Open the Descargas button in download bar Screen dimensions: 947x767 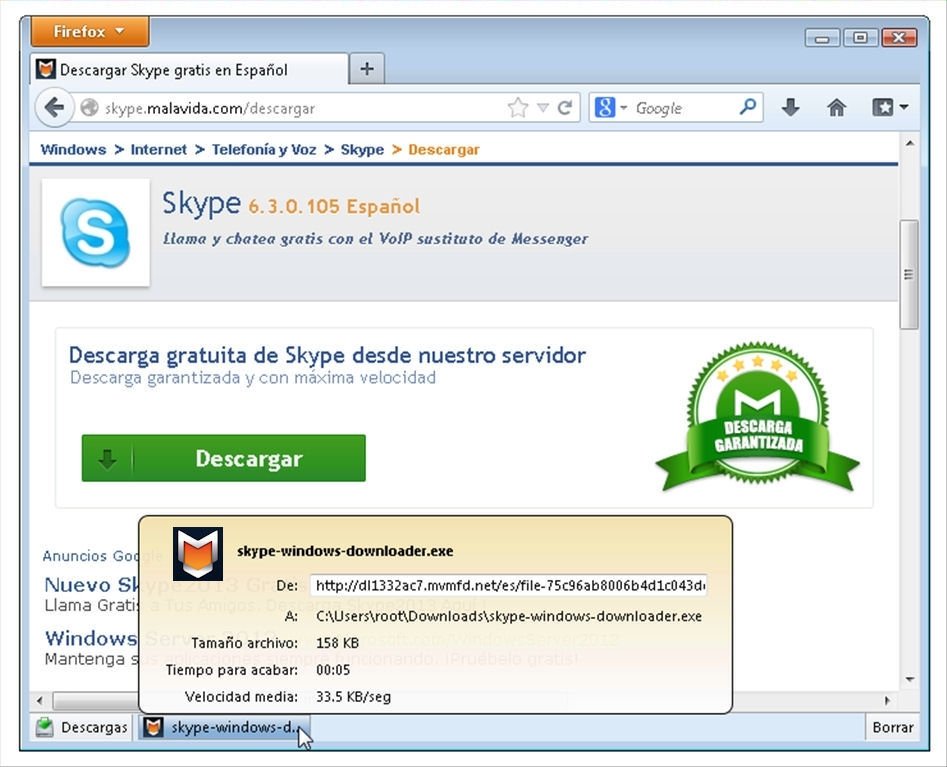click(x=82, y=727)
